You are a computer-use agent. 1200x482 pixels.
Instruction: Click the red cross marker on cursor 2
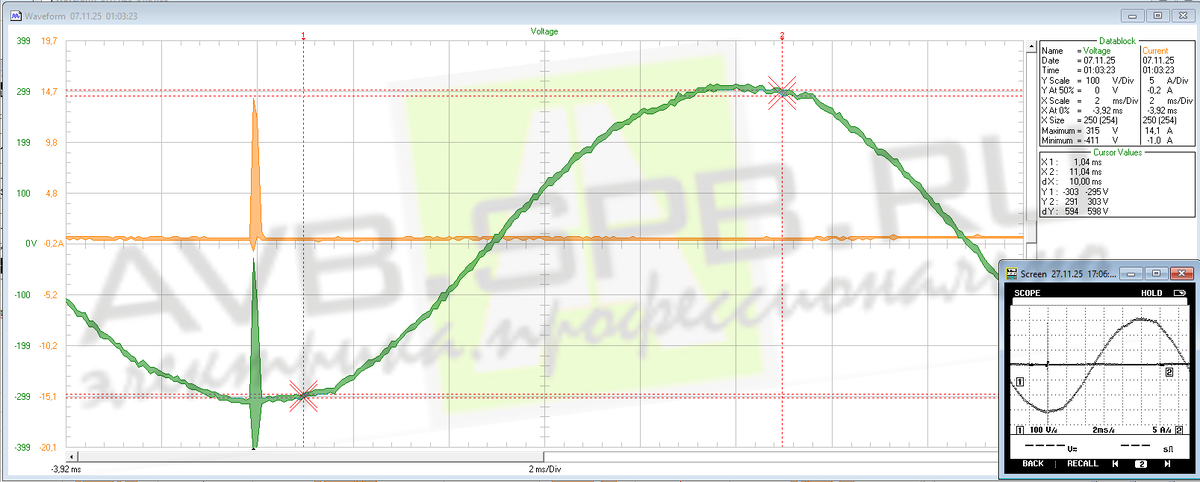[782, 92]
